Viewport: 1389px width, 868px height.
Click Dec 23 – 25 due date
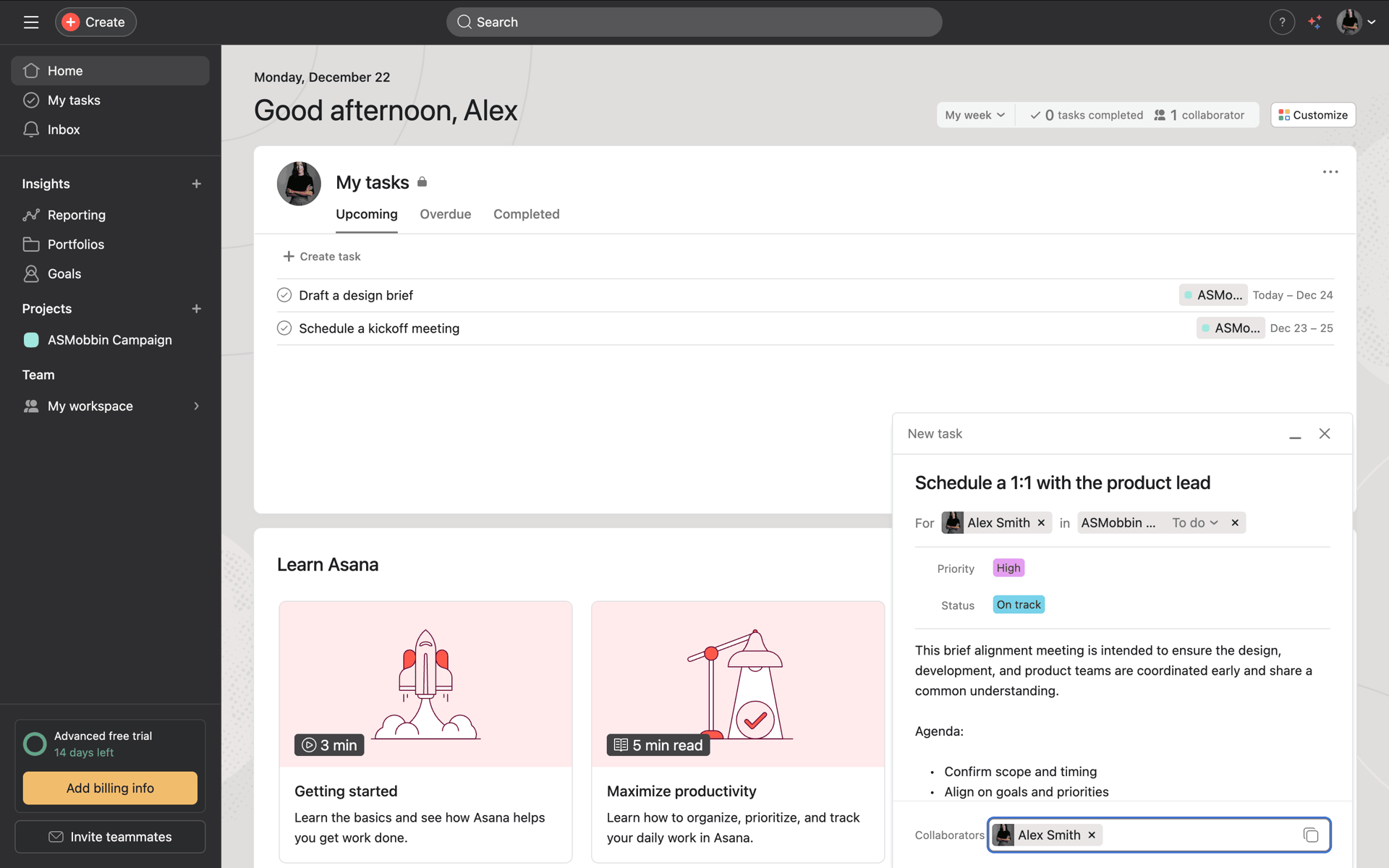coord(1301,328)
